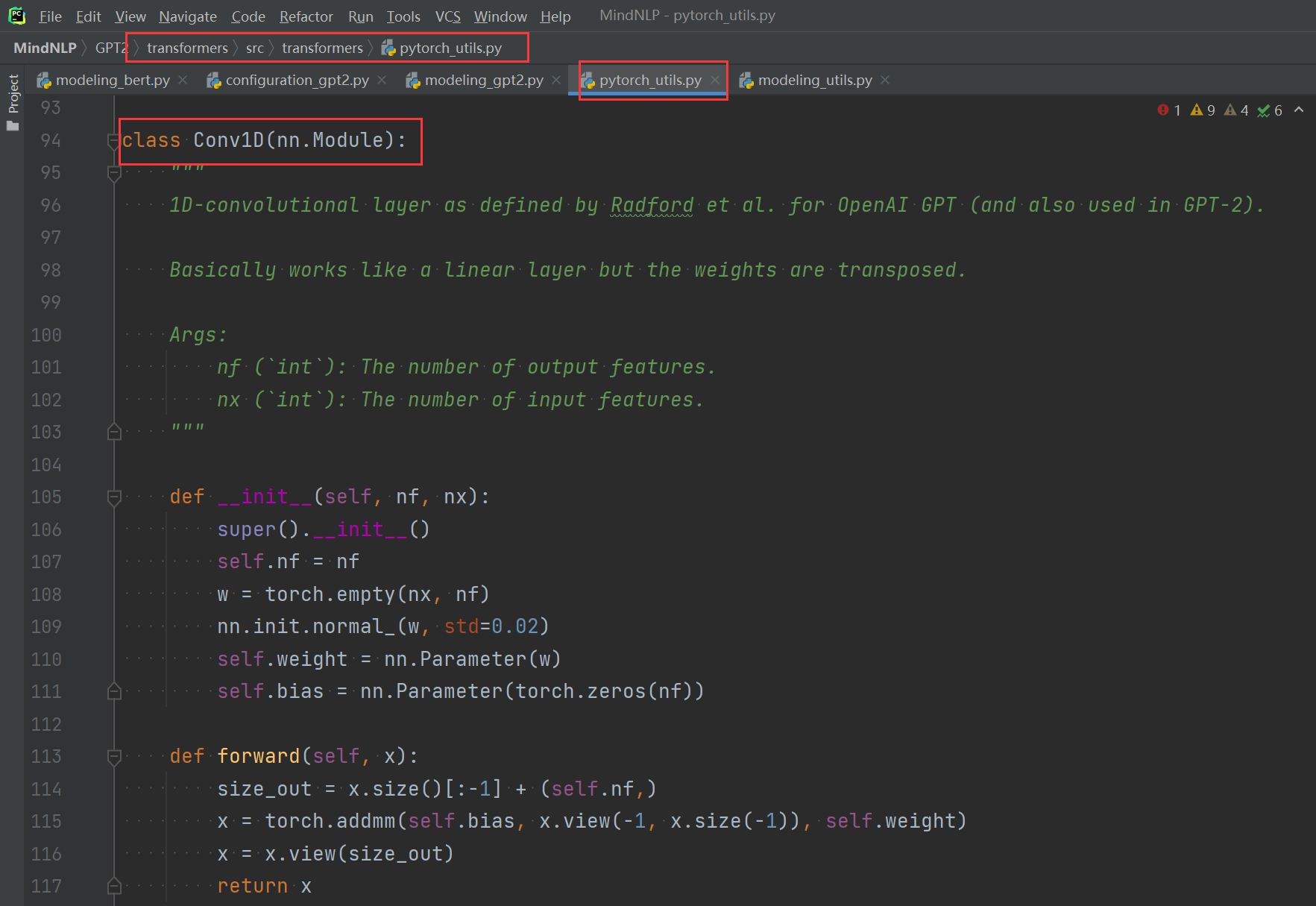Click the PyCharm application logo icon
The height and width of the screenshot is (906, 1316).
tap(16, 16)
